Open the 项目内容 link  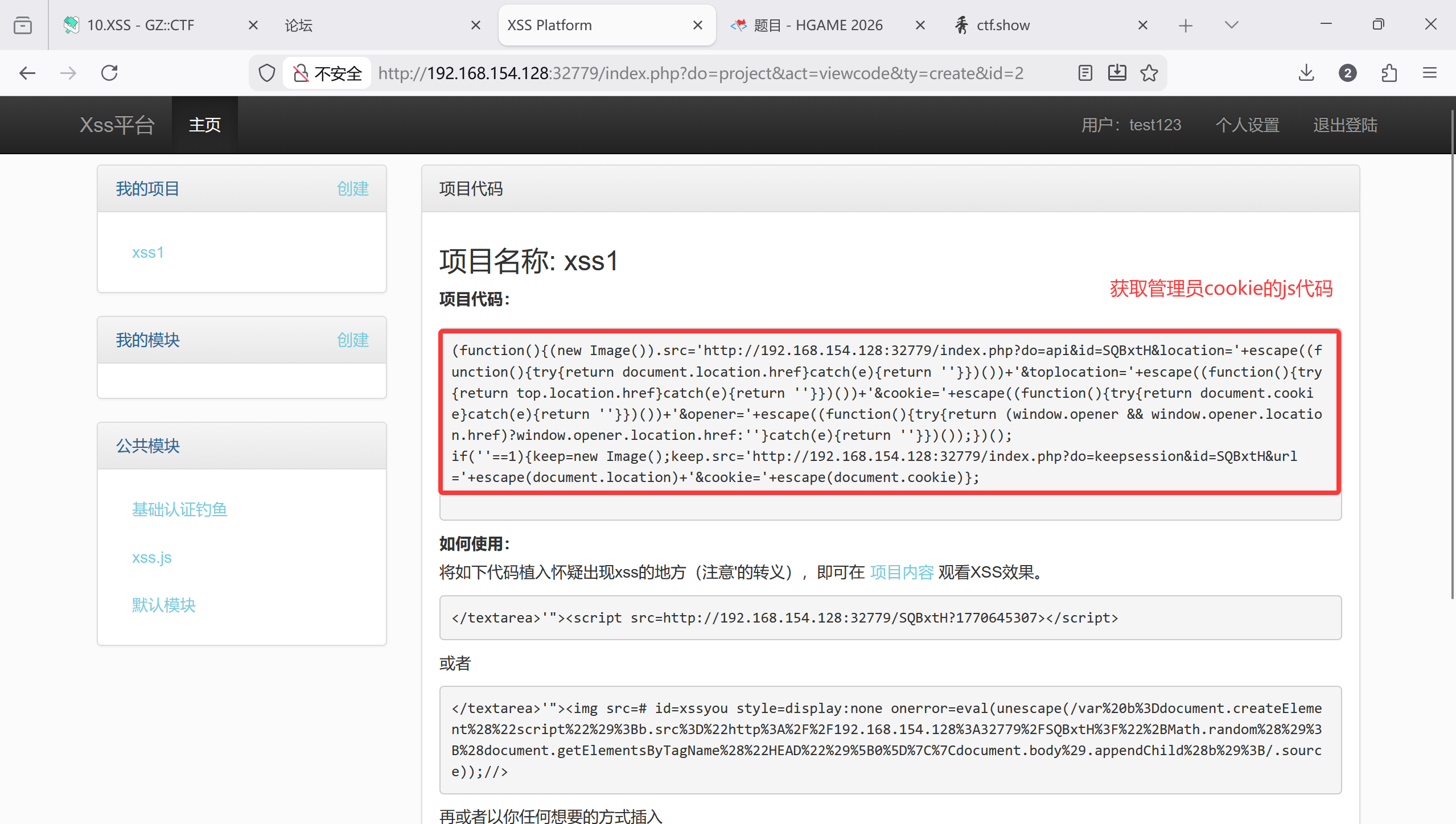(902, 572)
